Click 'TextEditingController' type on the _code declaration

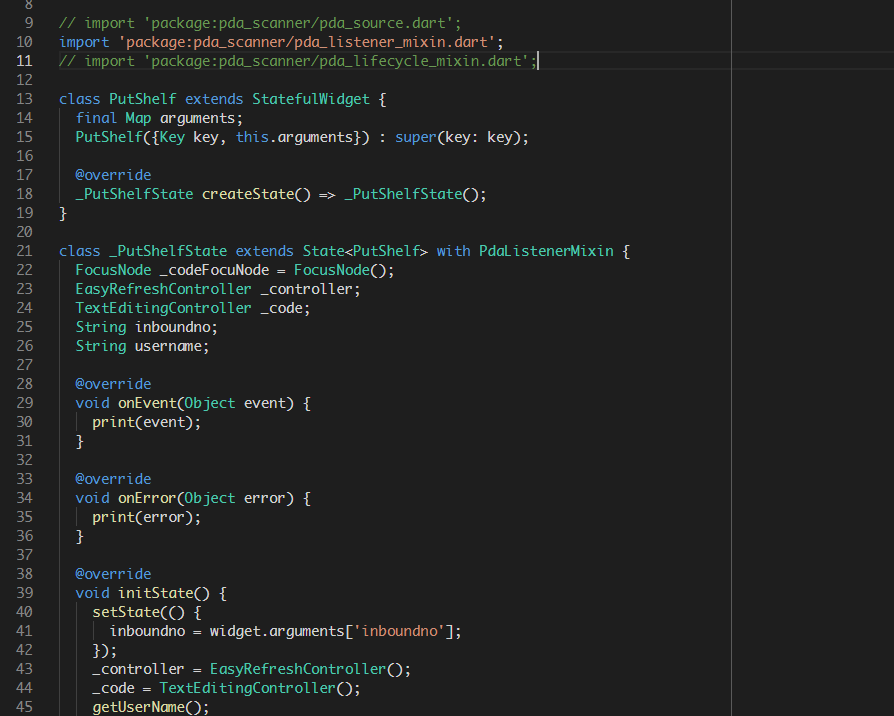point(163,308)
